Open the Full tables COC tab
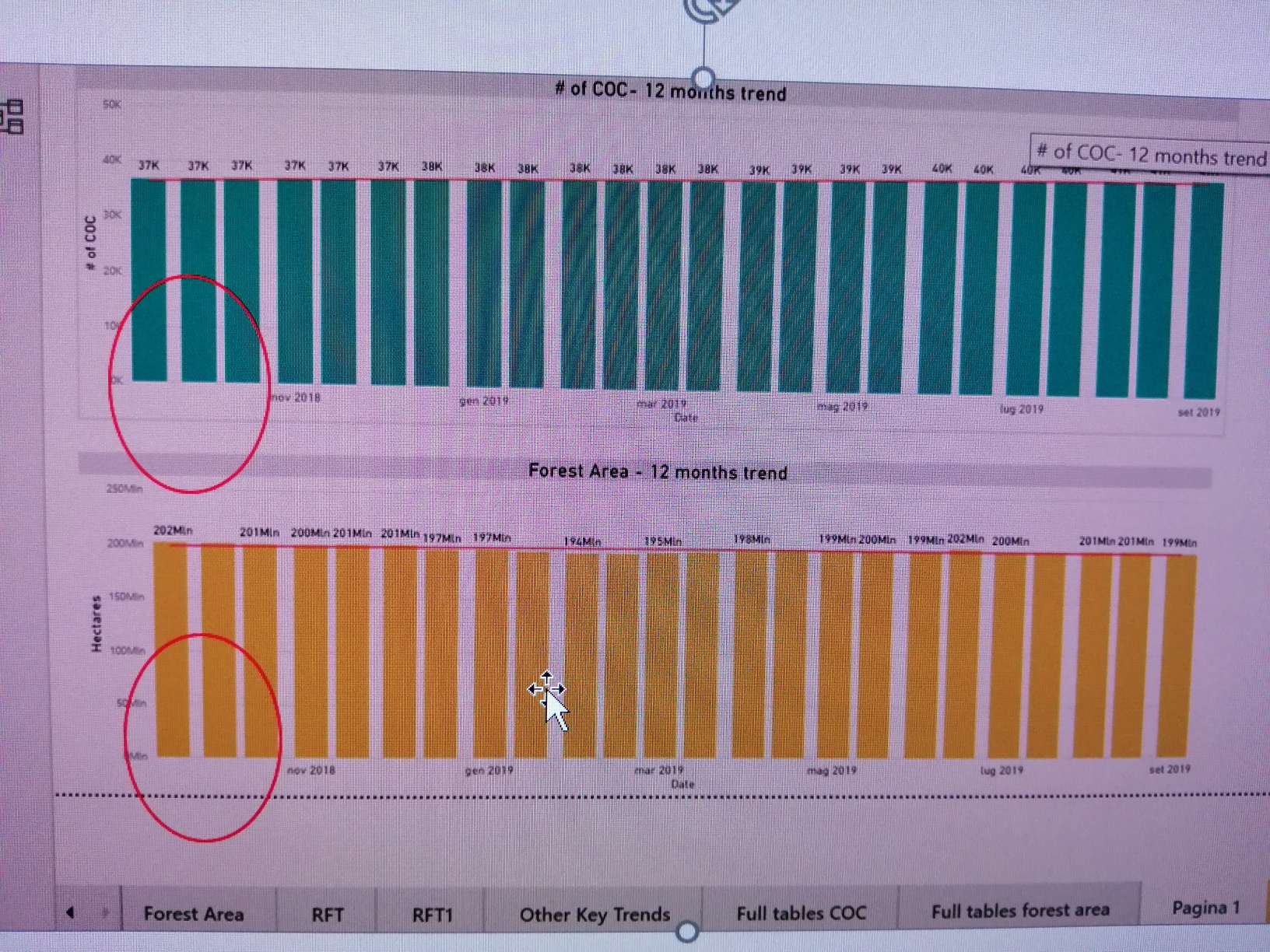1270x952 pixels. tap(801, 912)
